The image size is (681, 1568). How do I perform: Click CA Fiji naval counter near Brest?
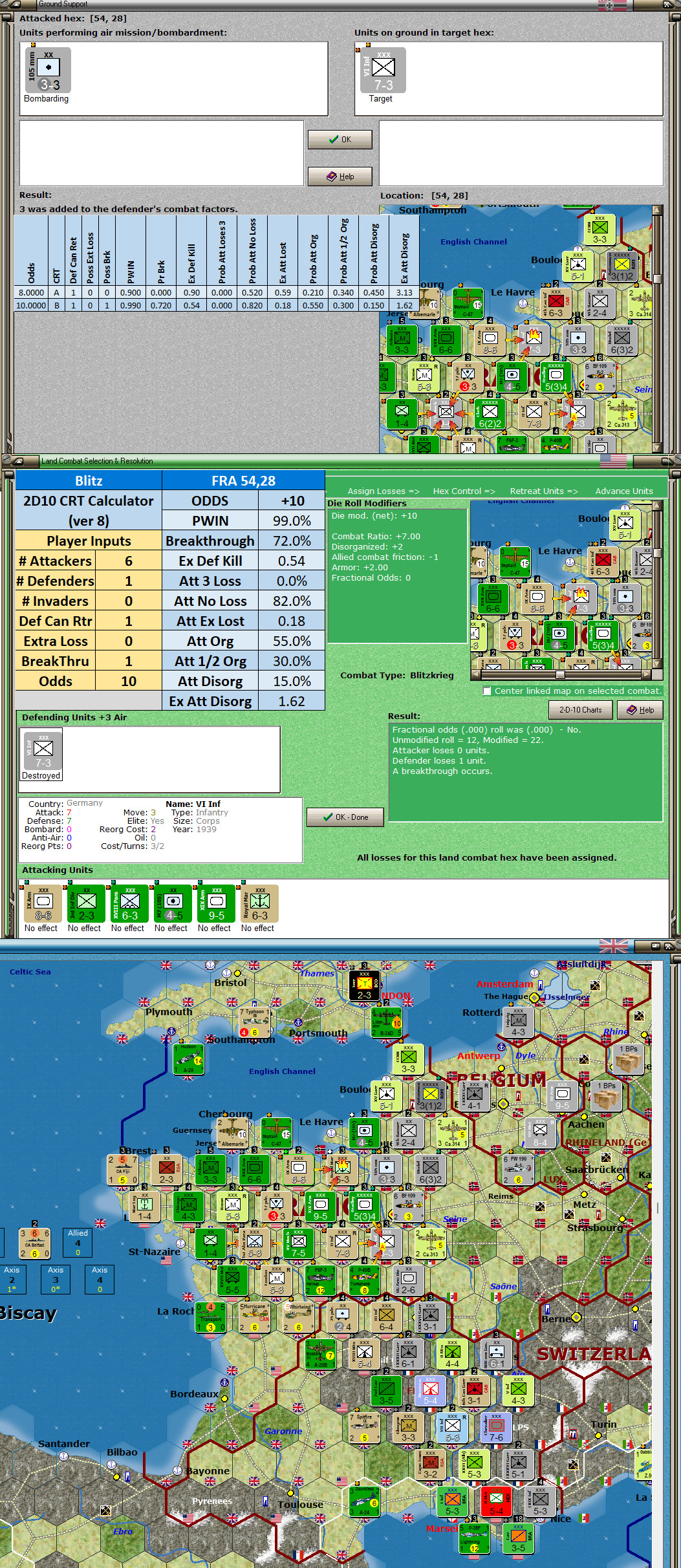[123, 1171]
